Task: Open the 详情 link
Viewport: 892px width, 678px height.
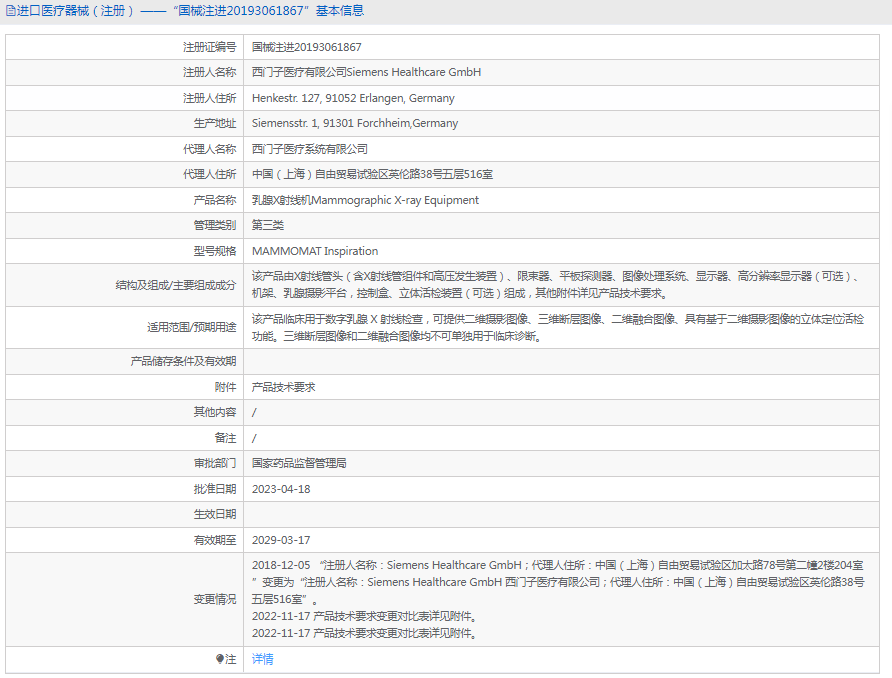Action: pyautogui.click(x=262, y=660)
